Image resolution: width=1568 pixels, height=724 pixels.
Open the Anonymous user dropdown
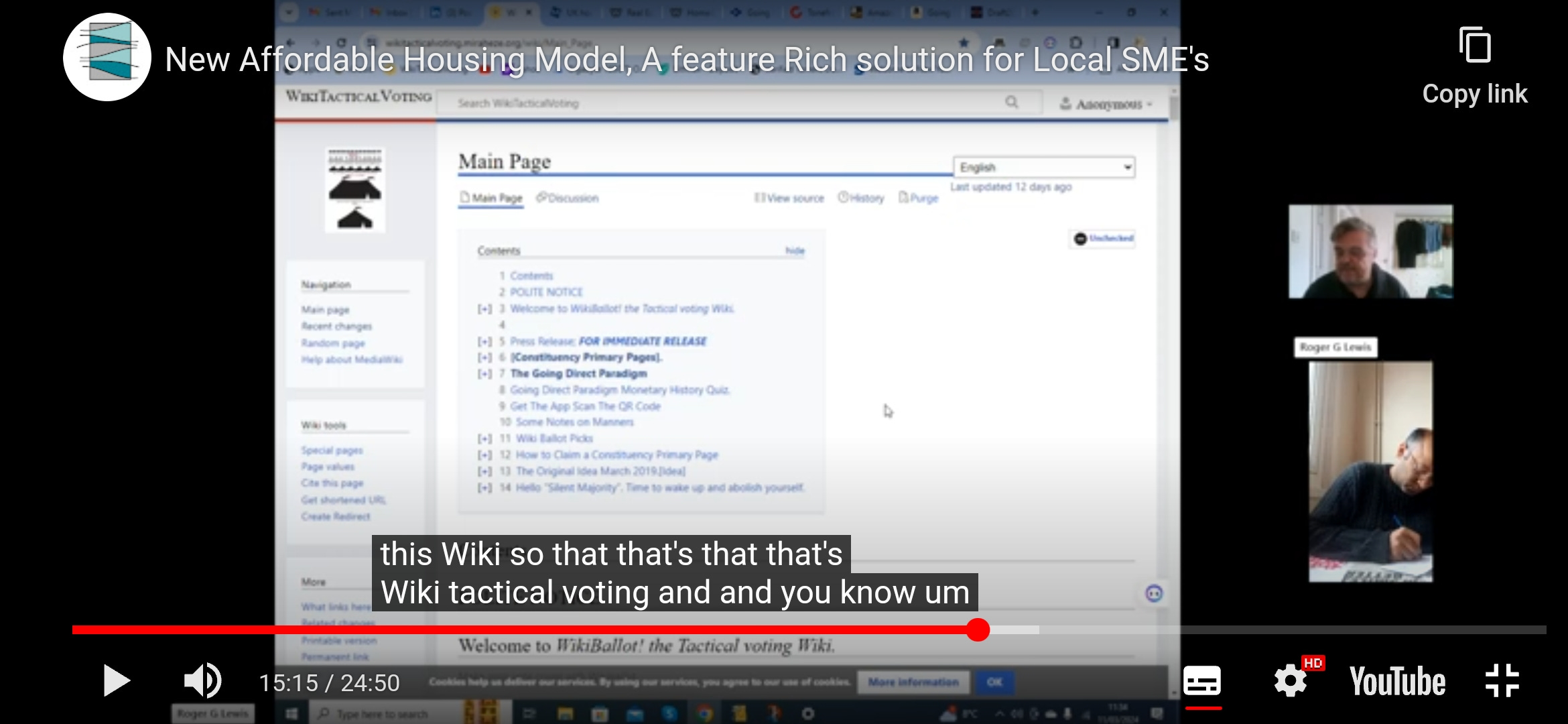[x=1106, y=104]
